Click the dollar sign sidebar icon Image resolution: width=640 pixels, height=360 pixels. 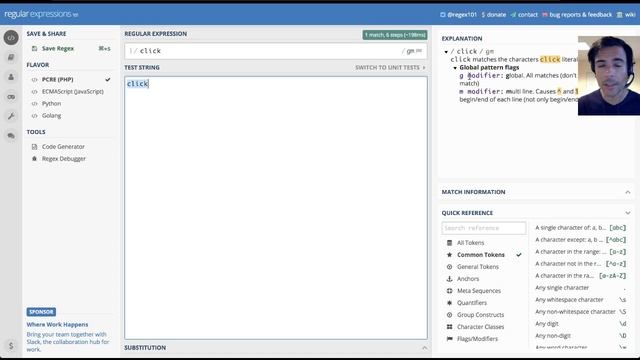[x=11, y=346]
